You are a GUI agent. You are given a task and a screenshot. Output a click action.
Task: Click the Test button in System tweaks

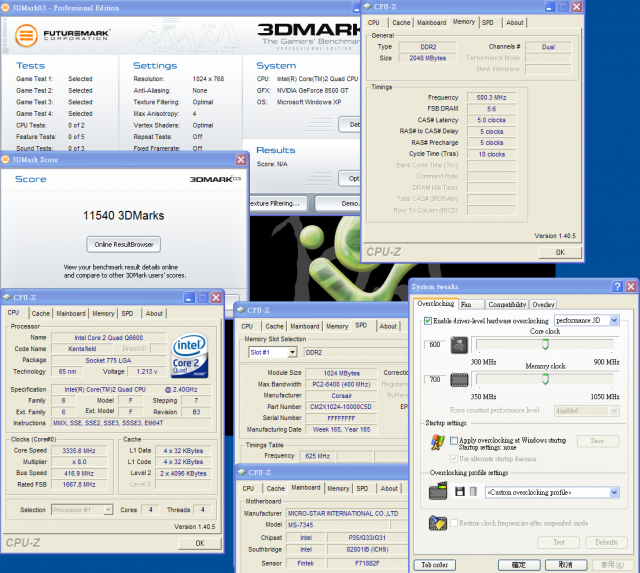pyautogui.click(x=558, y=542)
